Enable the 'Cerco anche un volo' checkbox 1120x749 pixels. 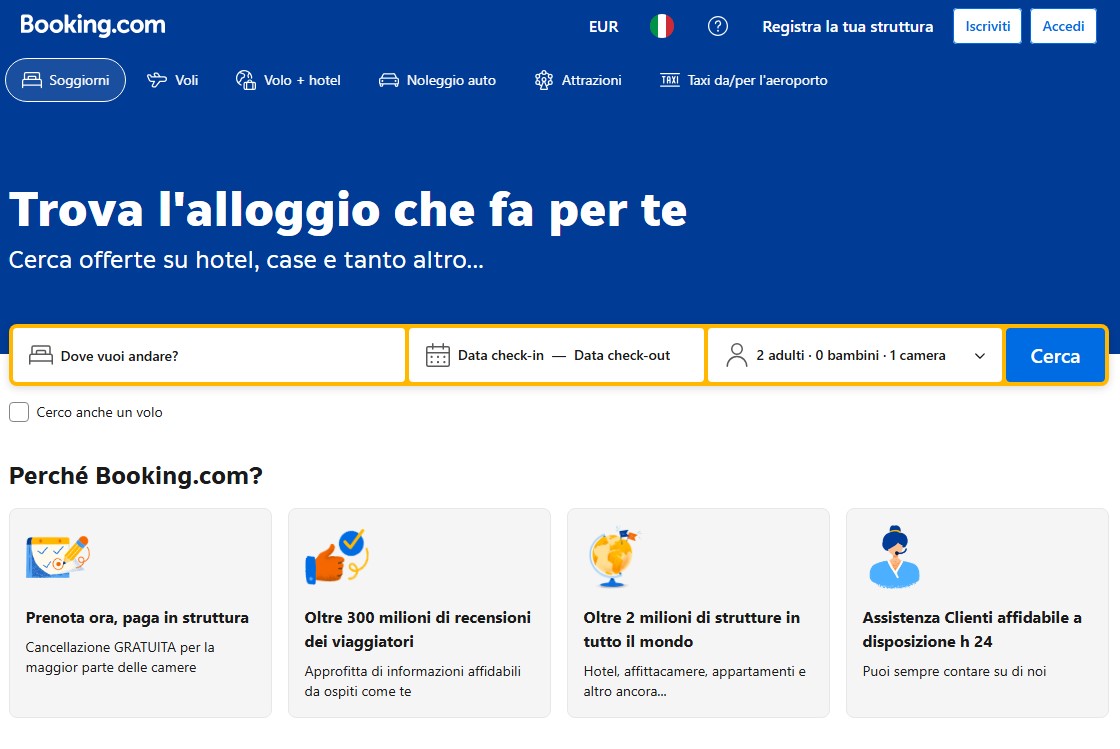pyautogui.click(x=19, y=412)
